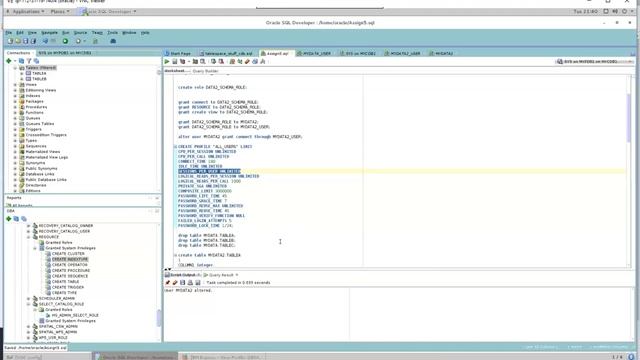Screen dimensions: 640x360
Task: Select Public Synonyms in Connections tree
Action: click(41, 169)
